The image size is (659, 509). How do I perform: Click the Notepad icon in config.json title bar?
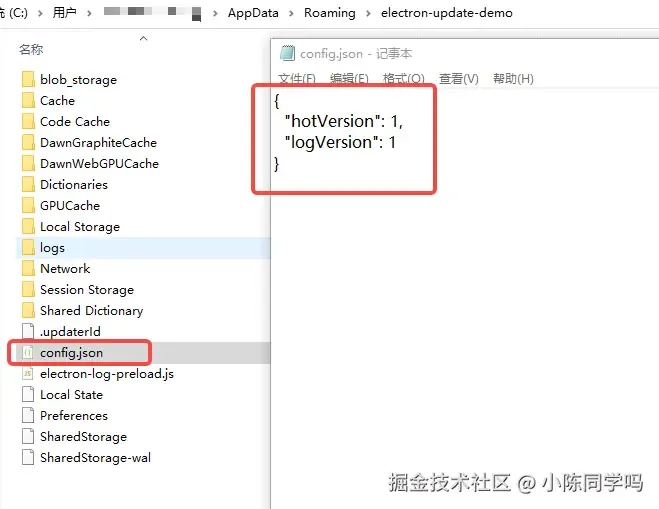[287, 53]
